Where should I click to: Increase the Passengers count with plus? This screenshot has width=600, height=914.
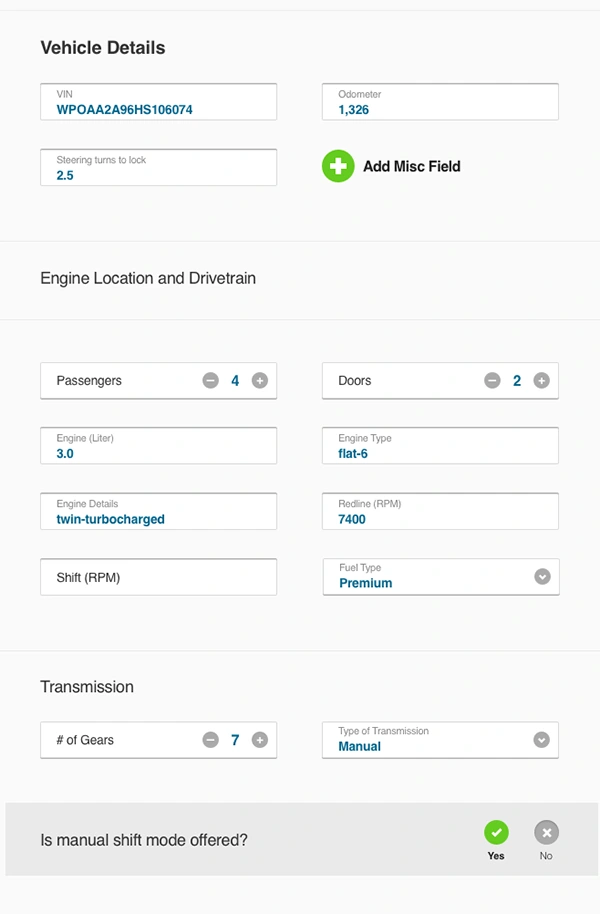pyautogui.click(x=260, y=381)
